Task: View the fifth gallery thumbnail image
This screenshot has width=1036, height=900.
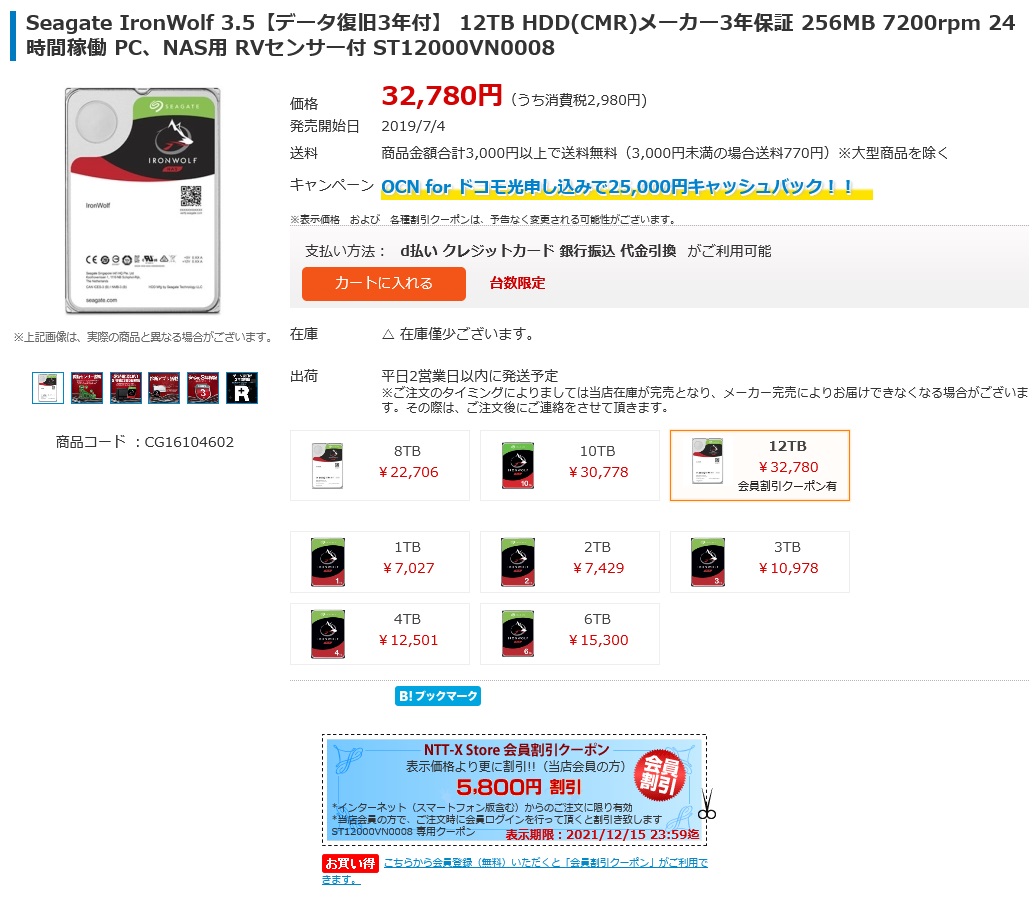Action: pos(203,387)
